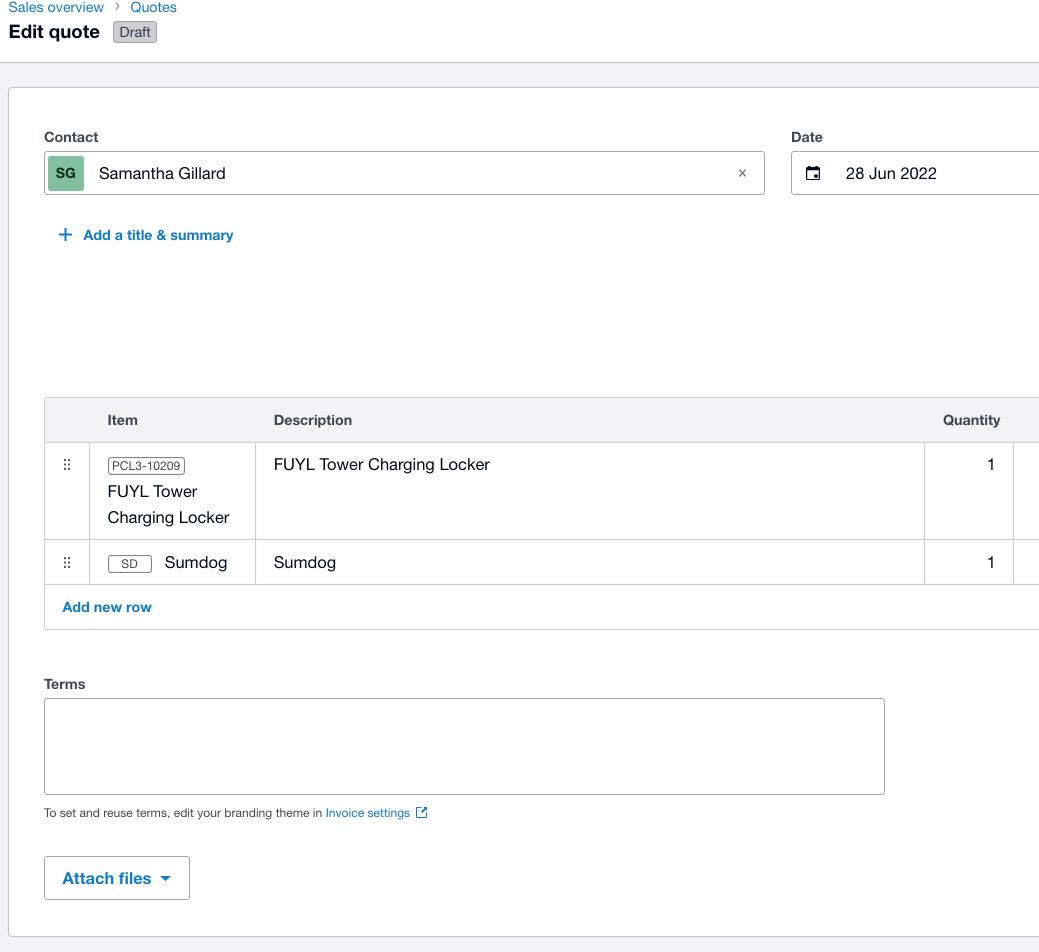Click the Attach files button
Image resolution: width=1039 pixels, height=952 pixels.
(117, 878)
